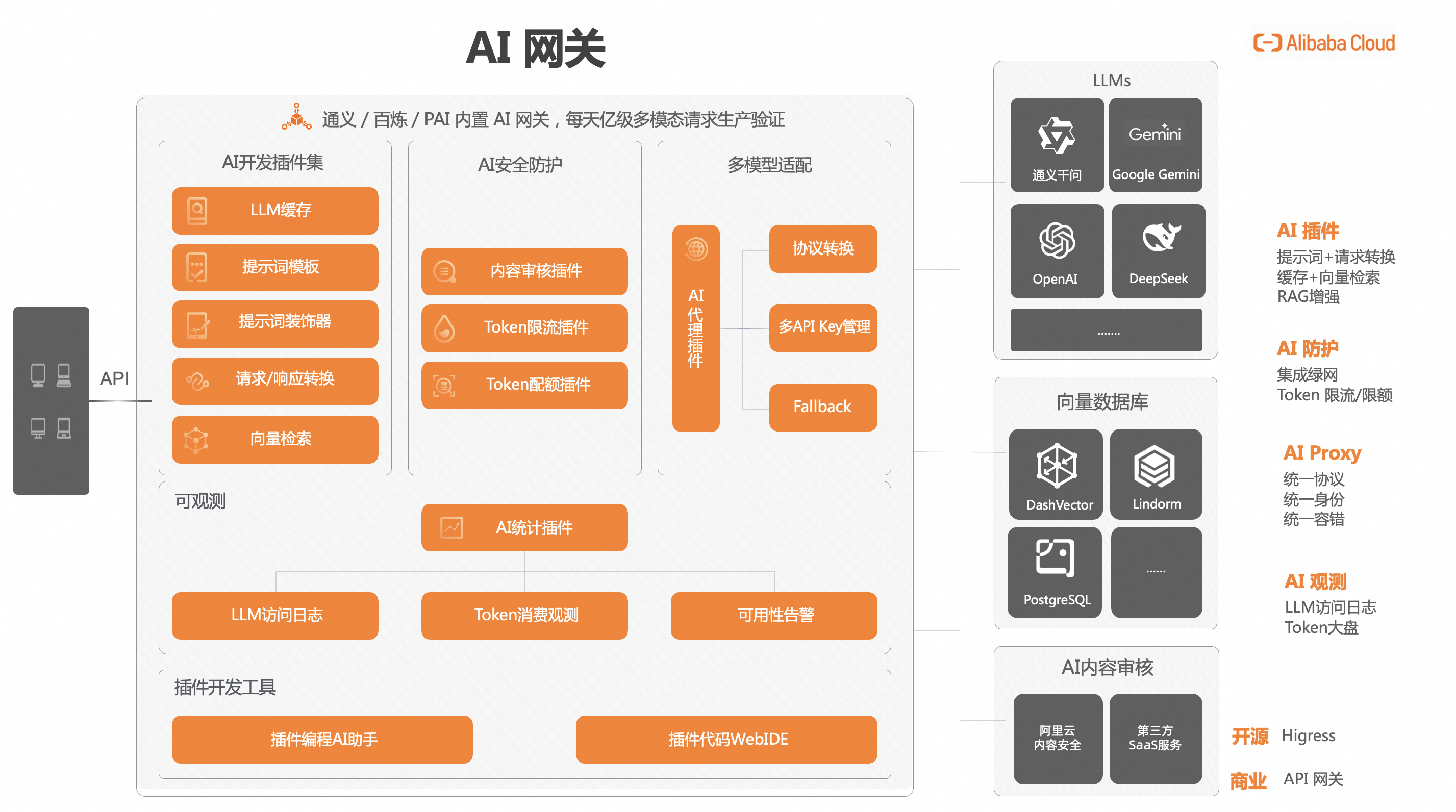Click the globe icon on AI代理插件
Image resolution: width=1456 pixels, height=812 pixels.
click(696, 248)
